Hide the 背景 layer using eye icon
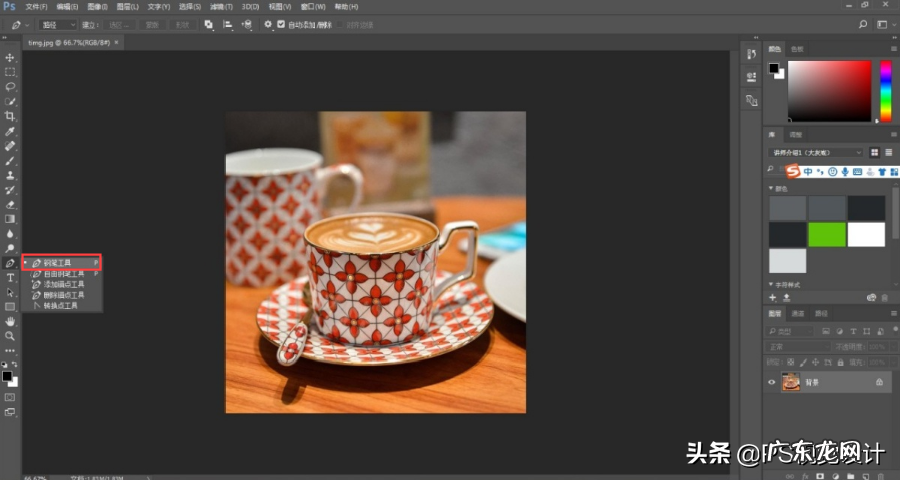 (771, 382)
